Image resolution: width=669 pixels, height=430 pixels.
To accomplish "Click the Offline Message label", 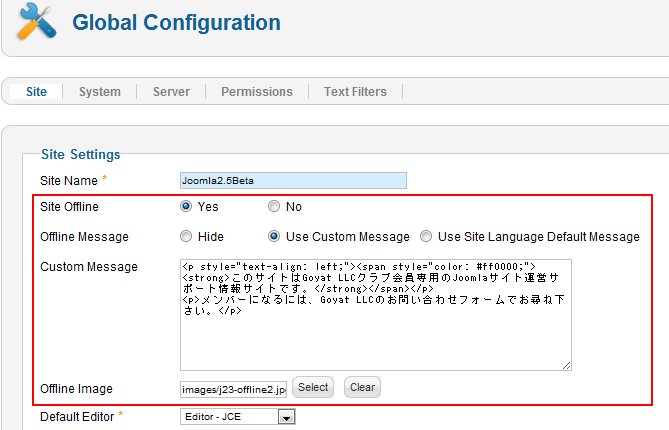I will pyautogui.click(x=84, y=237).
